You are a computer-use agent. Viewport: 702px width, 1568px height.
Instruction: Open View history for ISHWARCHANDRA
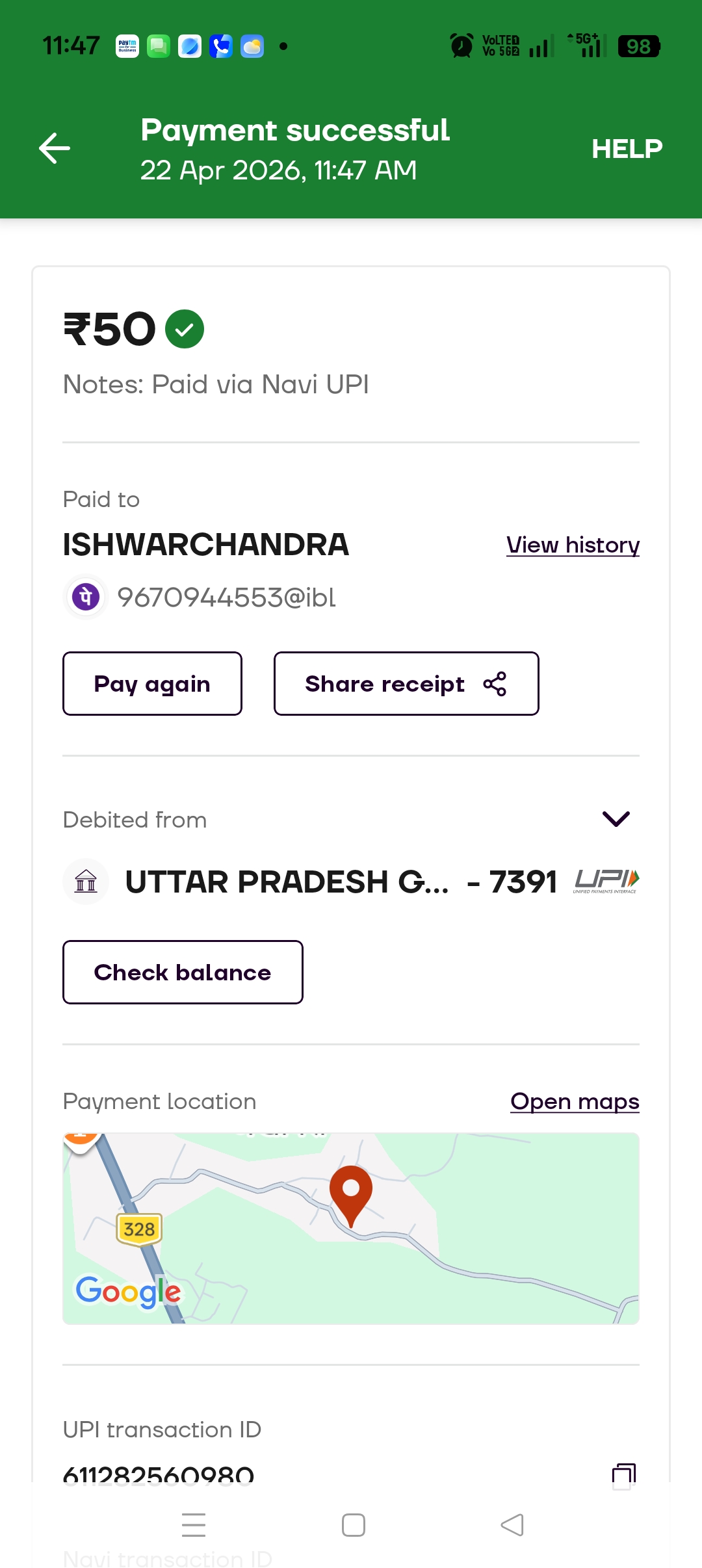pyautogui.click(x=573, y=545)
